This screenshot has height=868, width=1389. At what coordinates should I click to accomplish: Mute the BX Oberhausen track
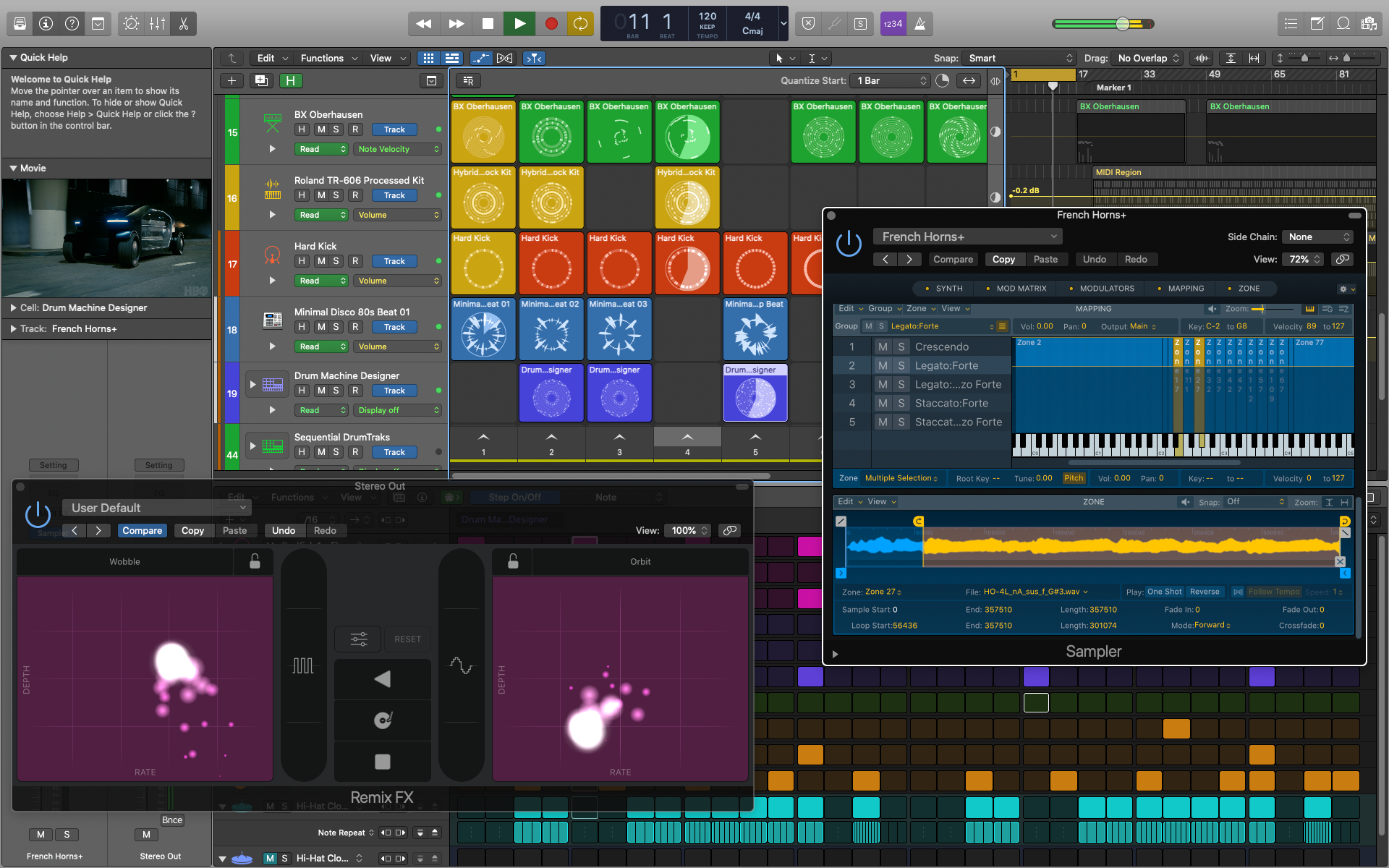point(321,129)
